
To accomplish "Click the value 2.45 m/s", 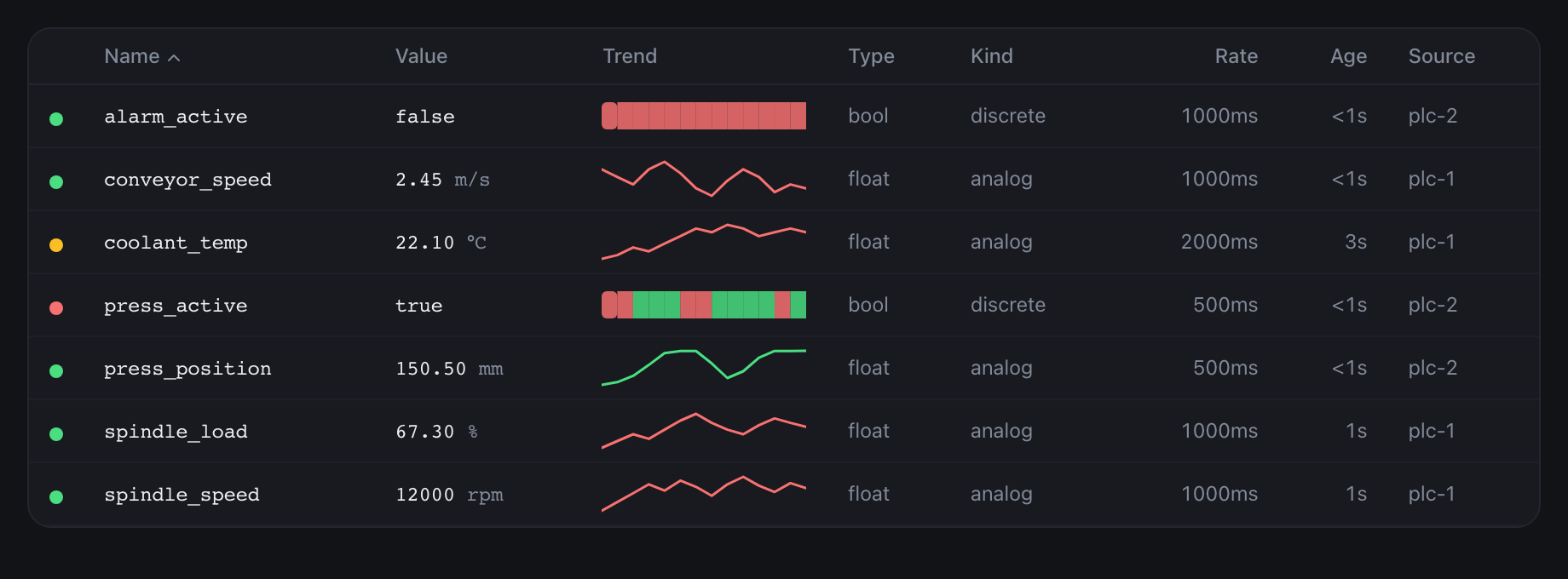I will pyautogui.click(x=442, y=180).
